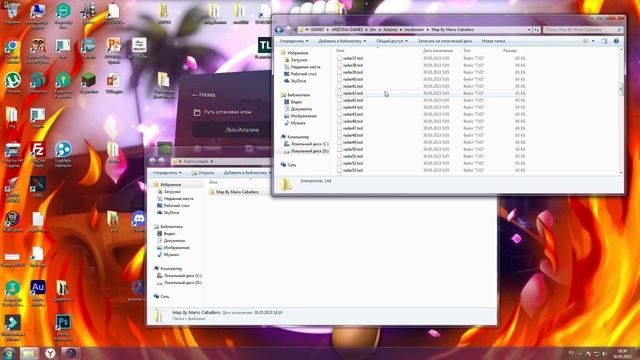
Task: Click the search magnifier in front Explorer
Action: tap(619, 30)
